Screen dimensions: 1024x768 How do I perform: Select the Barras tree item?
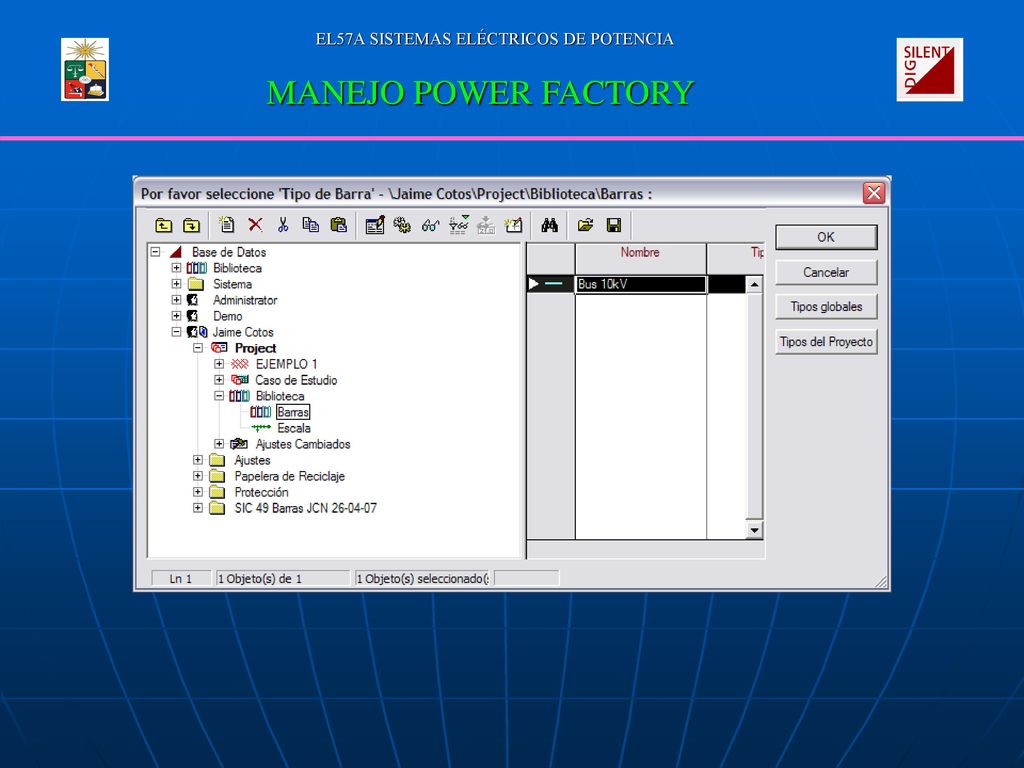pos(293,412)
